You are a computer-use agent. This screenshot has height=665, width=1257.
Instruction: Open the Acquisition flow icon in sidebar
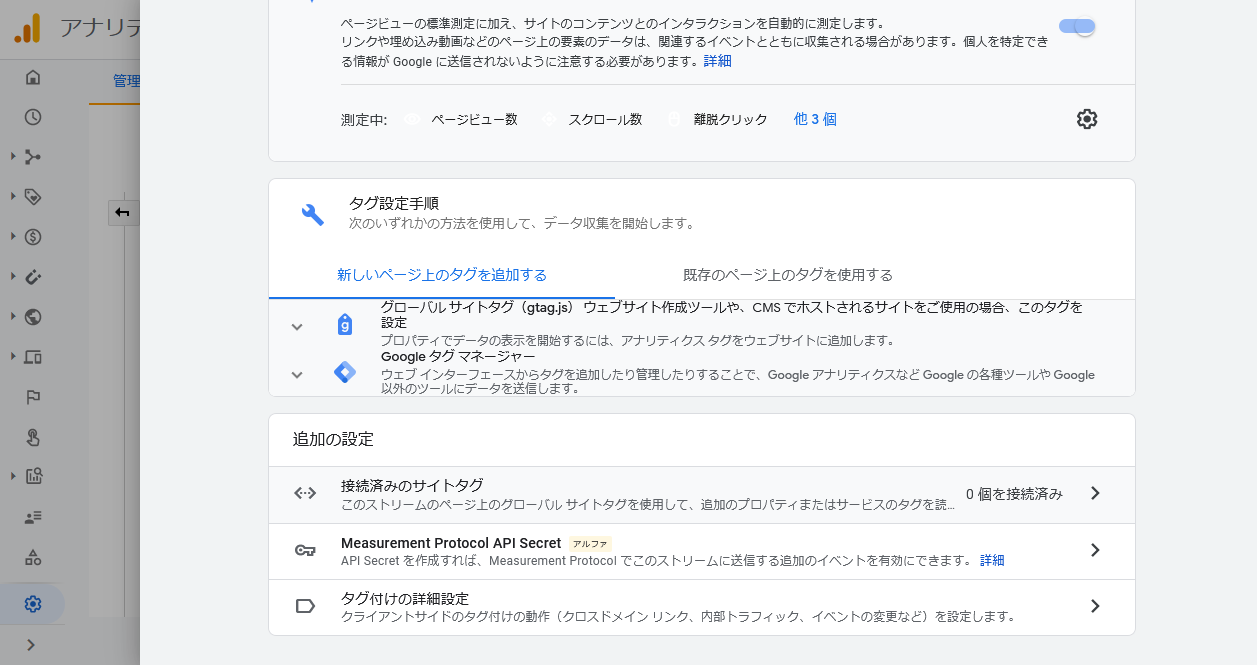click(33, 157)
